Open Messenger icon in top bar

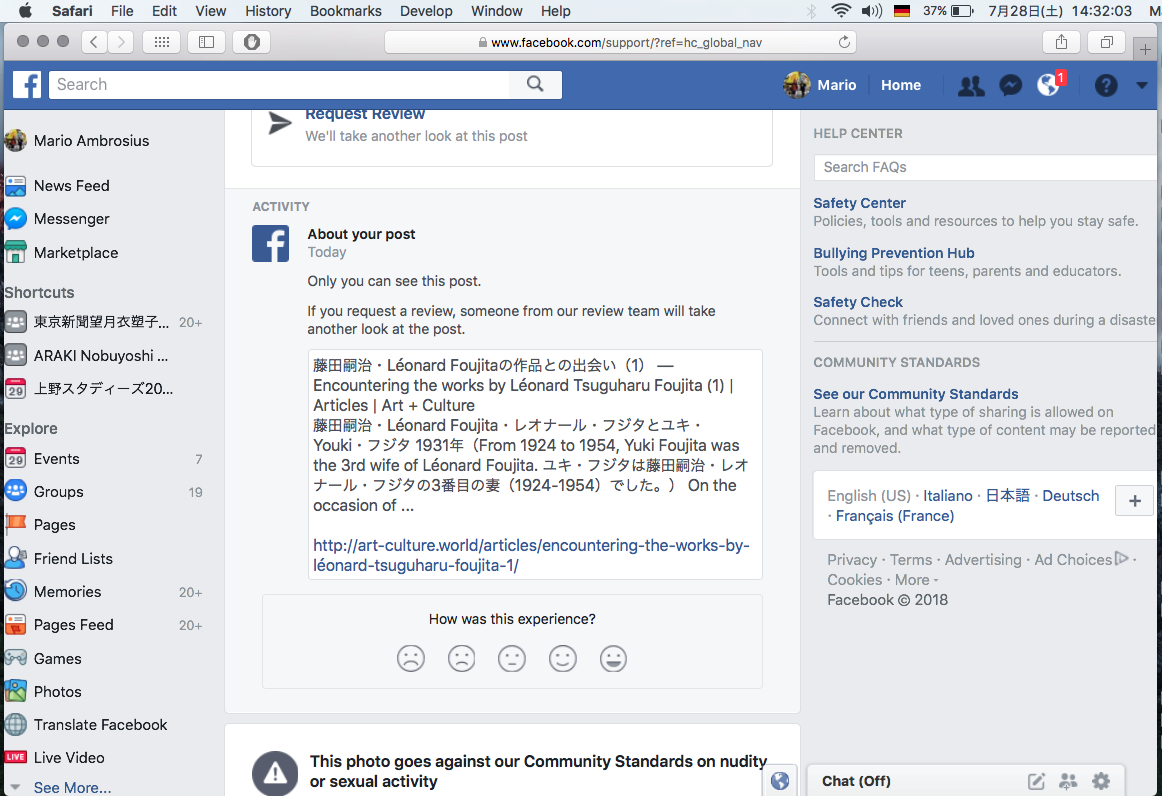1010,86
